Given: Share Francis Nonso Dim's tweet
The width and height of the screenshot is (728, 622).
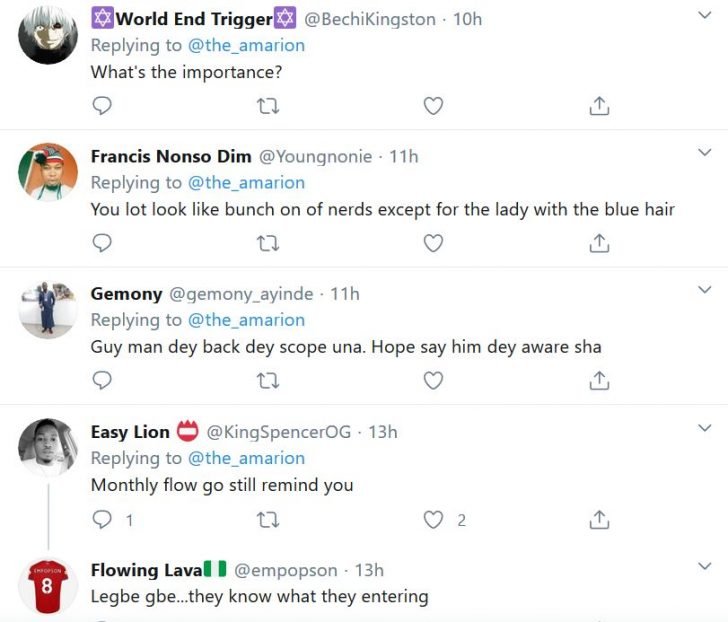Looking at the screenshot, I should [x=599, y=243].
